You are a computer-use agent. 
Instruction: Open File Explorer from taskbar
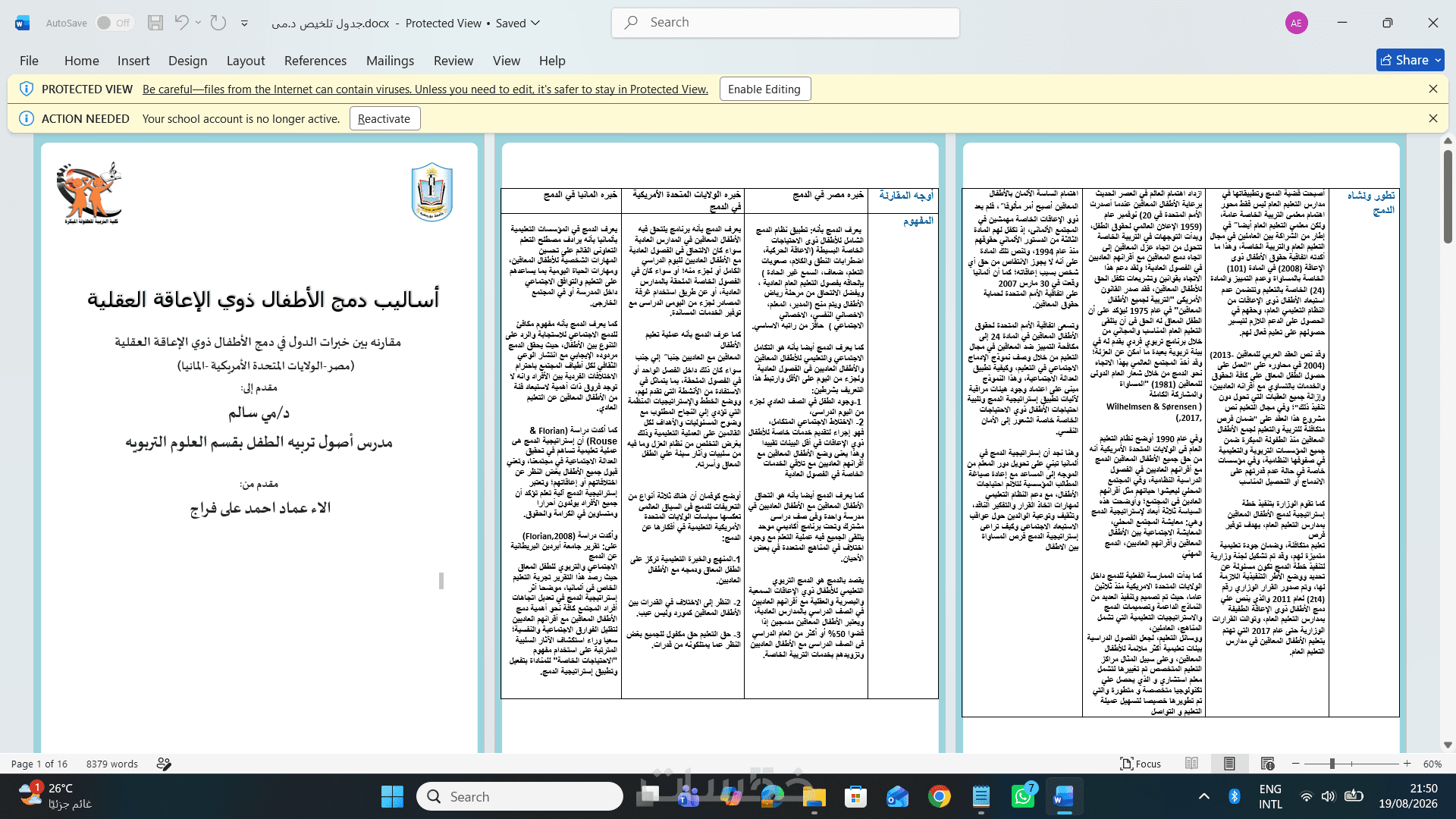814,797
